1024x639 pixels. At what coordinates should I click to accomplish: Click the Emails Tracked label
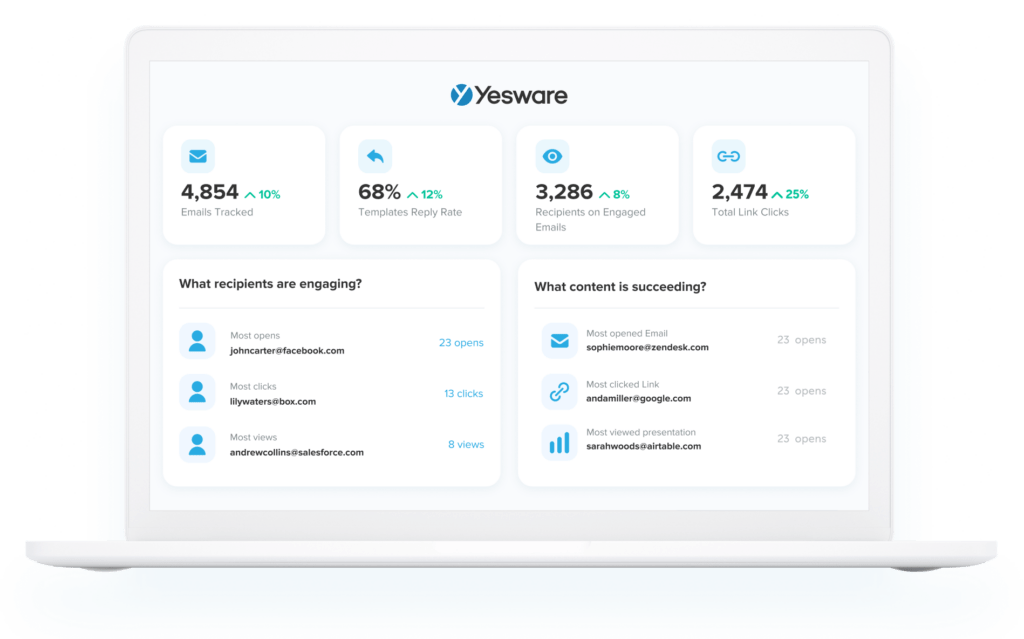[217, 212]
